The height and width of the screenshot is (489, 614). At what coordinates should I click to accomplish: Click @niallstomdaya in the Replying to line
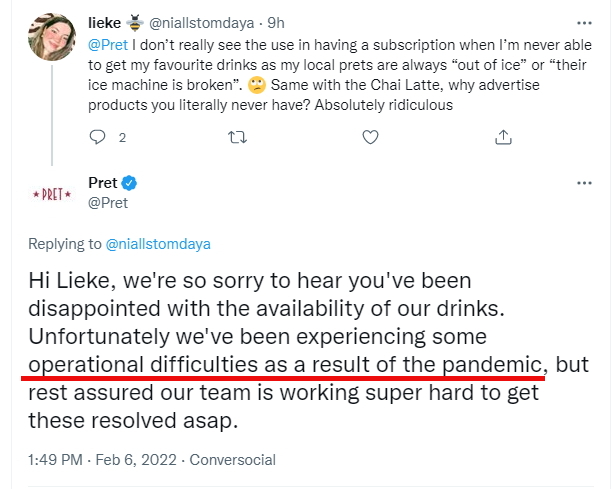click(158, 243)
